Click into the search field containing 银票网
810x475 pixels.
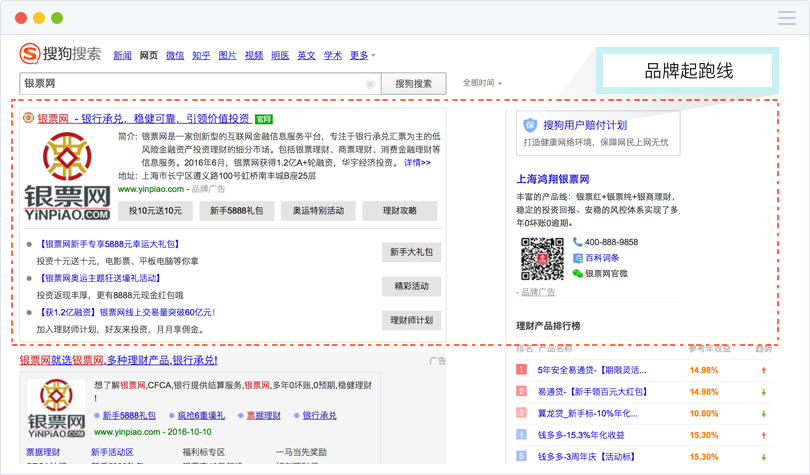pos(190,84)
